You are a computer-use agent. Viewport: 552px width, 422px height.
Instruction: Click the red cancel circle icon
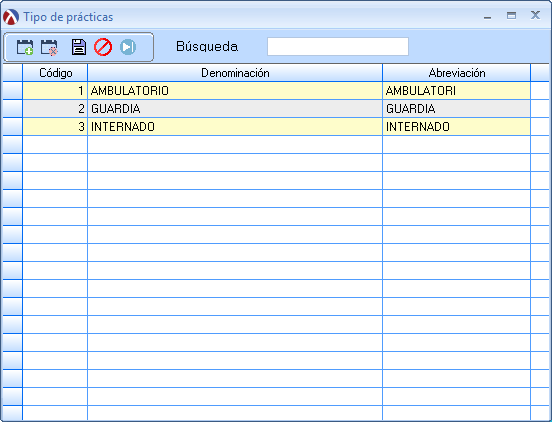click(x=103, y=47)
